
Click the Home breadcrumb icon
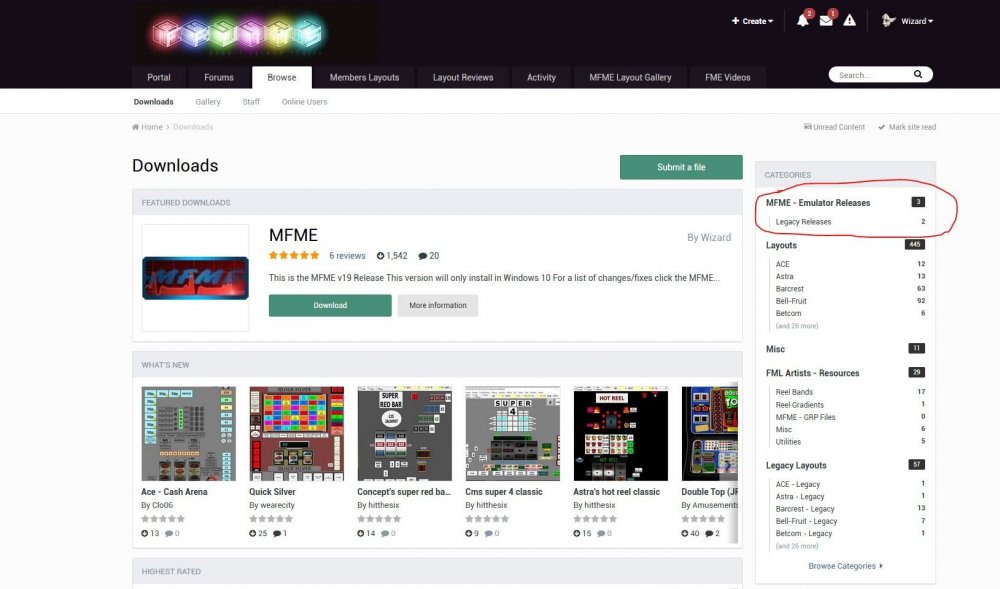(134, 127)
